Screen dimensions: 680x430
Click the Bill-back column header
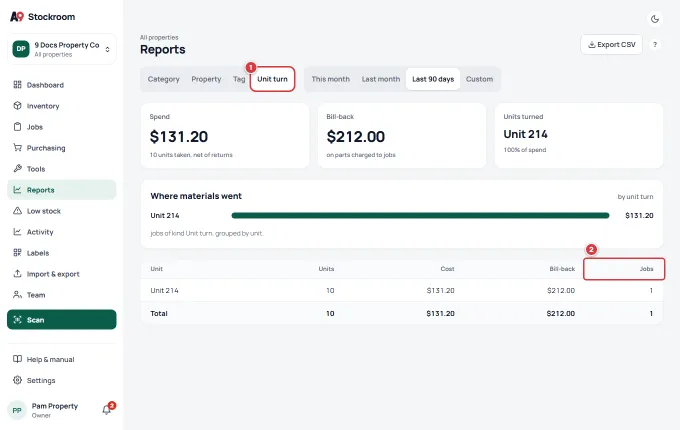coord(562,269)
